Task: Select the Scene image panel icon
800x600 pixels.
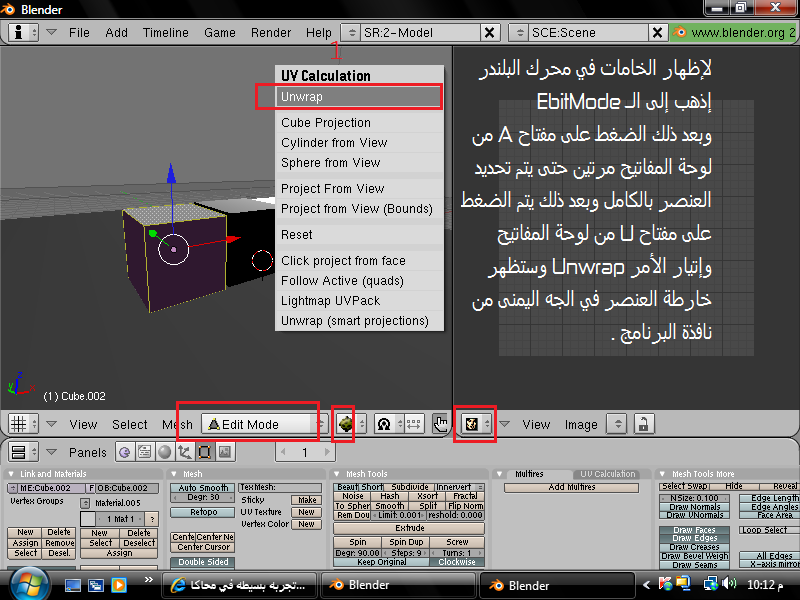Action: tap(224, 452)
